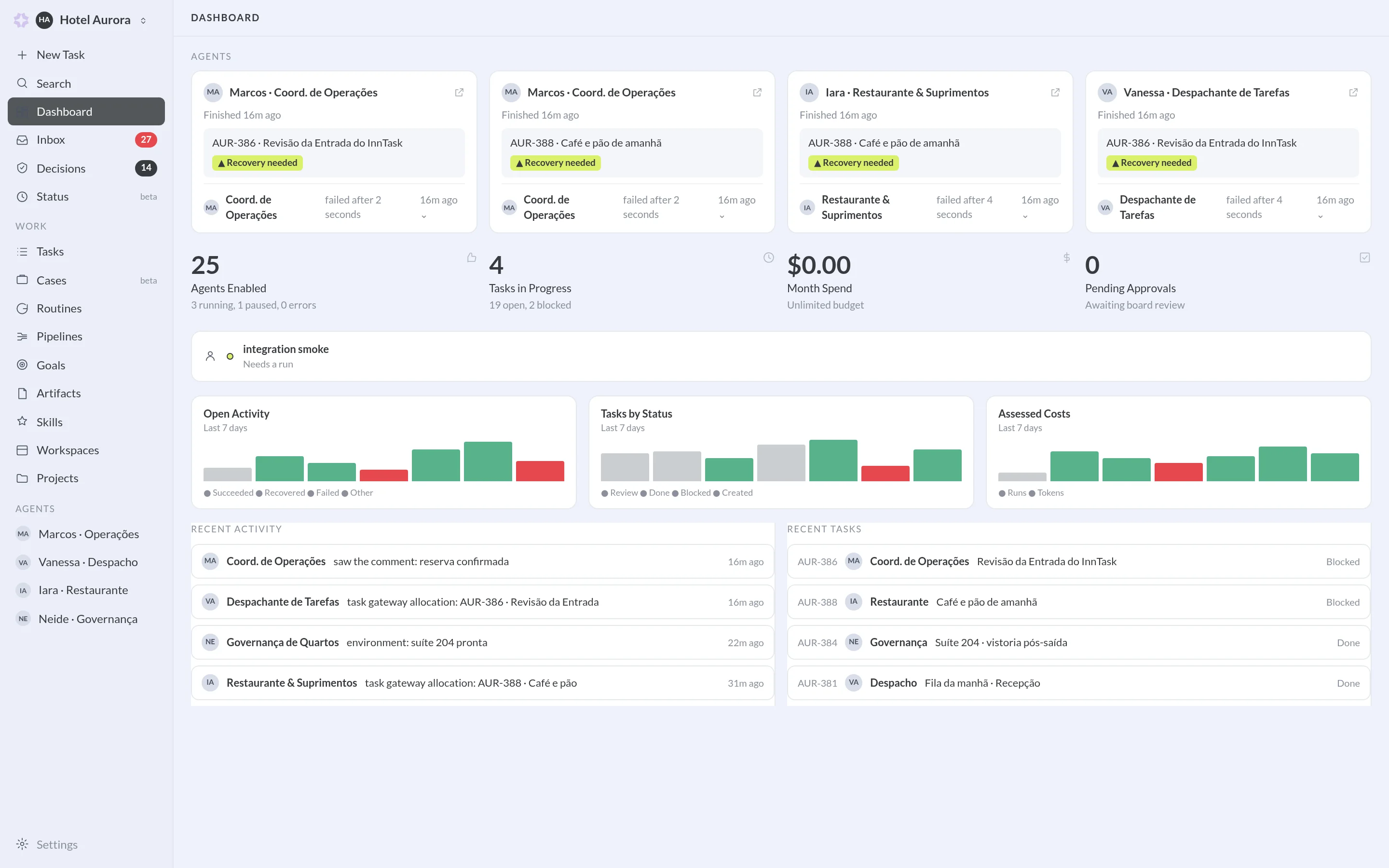
Task: Open activity 'saw the comment: reserva confirmada'
Action: pos(482,561)
